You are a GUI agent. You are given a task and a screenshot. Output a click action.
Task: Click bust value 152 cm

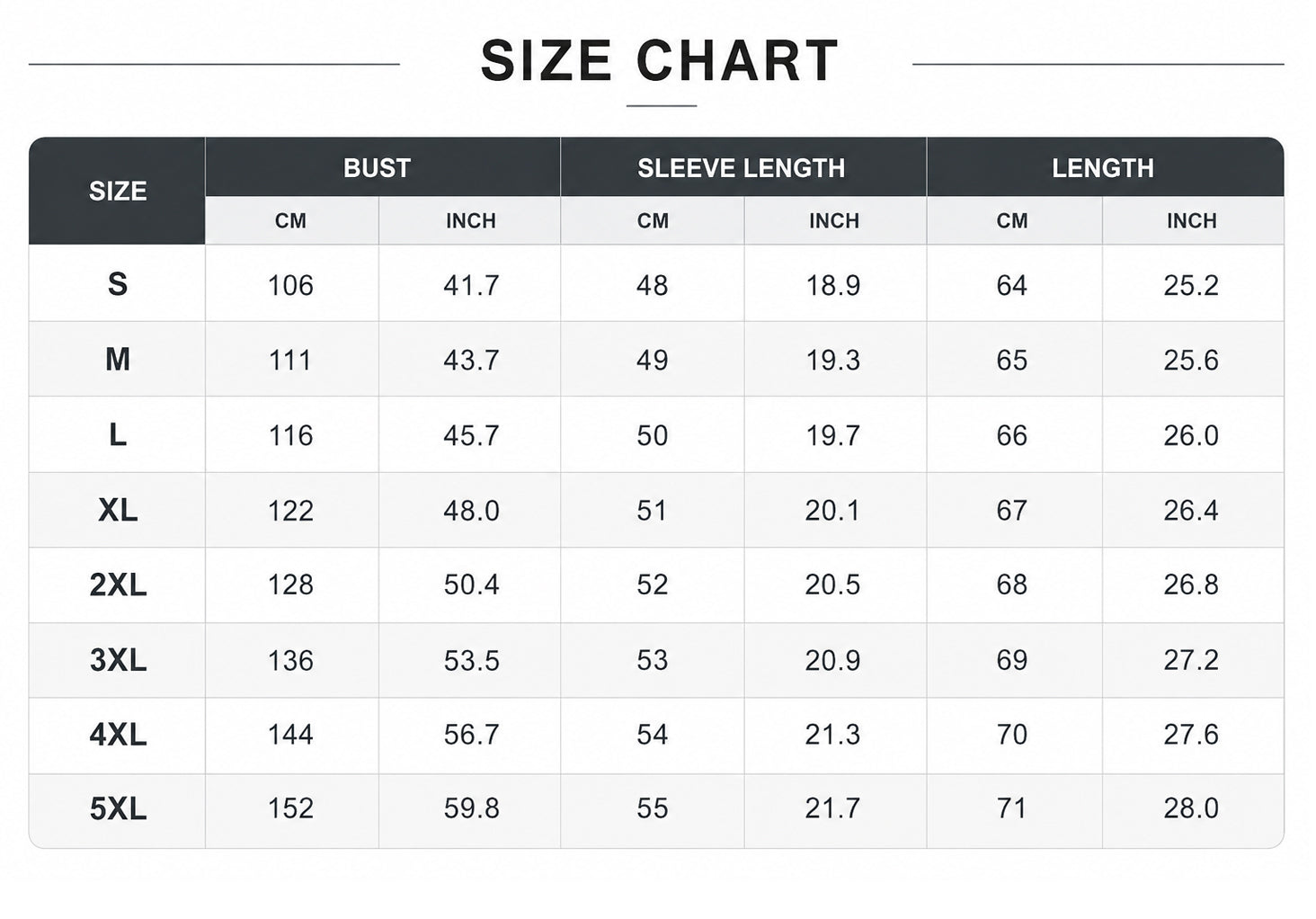[x=290, y=808]
